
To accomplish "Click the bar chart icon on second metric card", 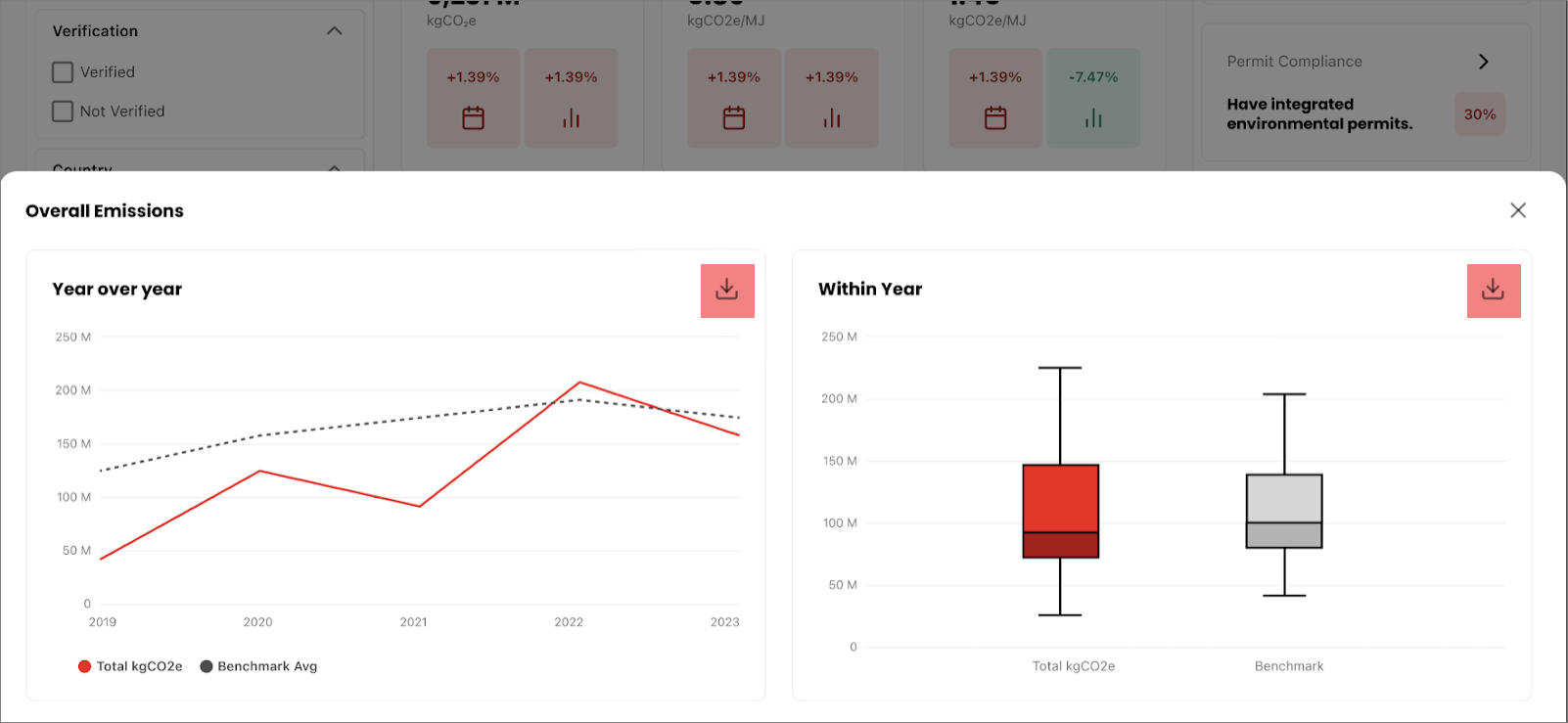I will (832, 116).
